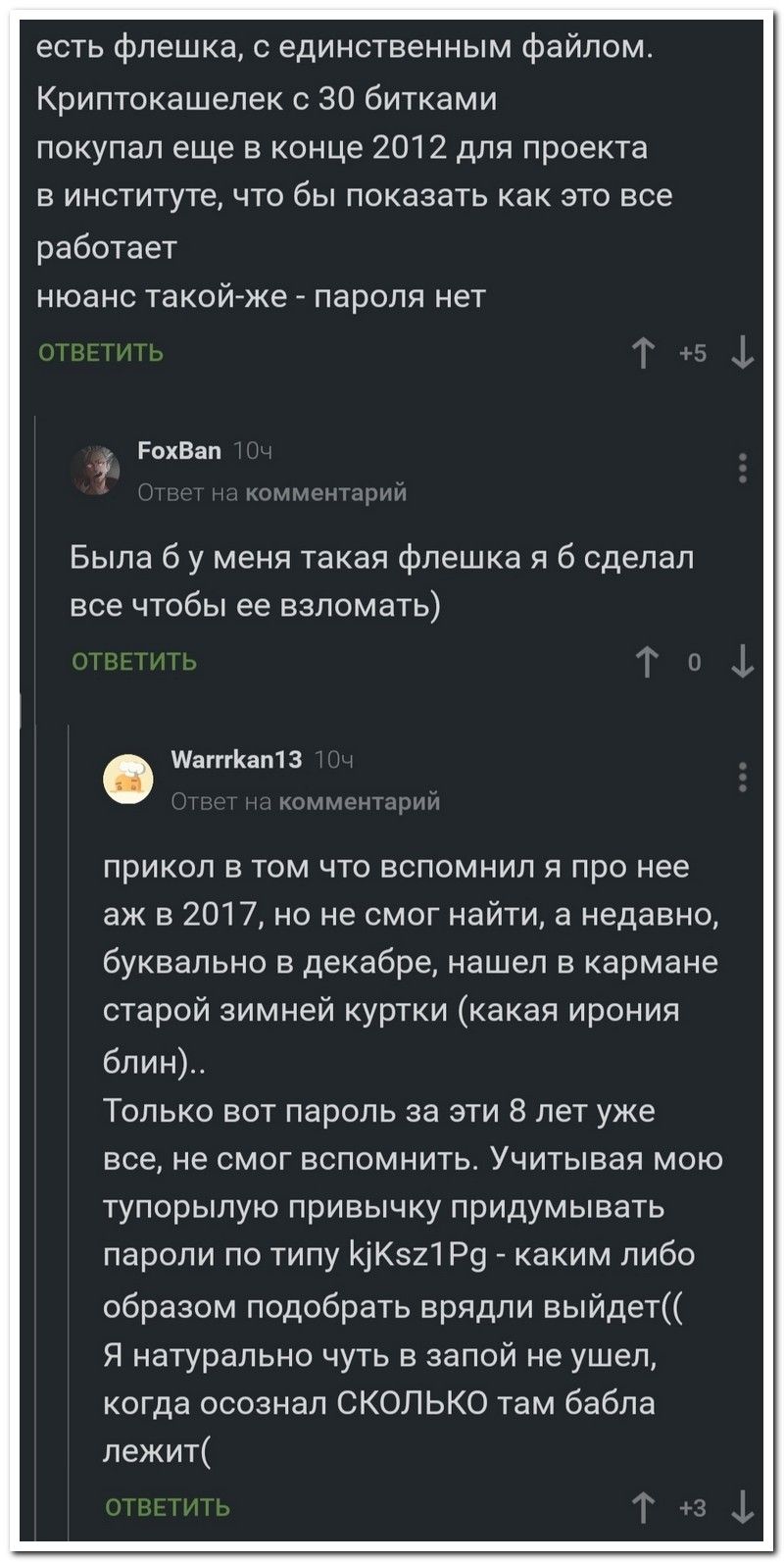Upvote the top comment rated +5
This screenshot has height=1562, width=784.
pyautogui.click(x=644, y=352)
